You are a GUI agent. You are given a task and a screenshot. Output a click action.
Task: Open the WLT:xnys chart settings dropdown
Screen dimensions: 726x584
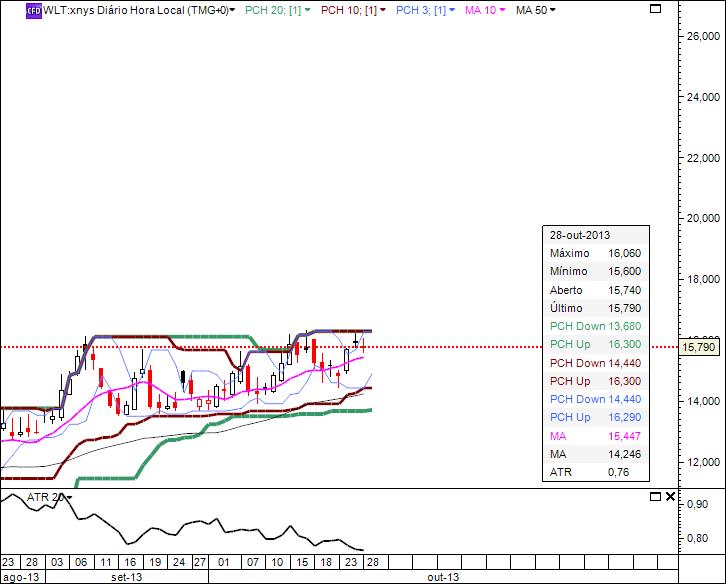click(232, 10)
